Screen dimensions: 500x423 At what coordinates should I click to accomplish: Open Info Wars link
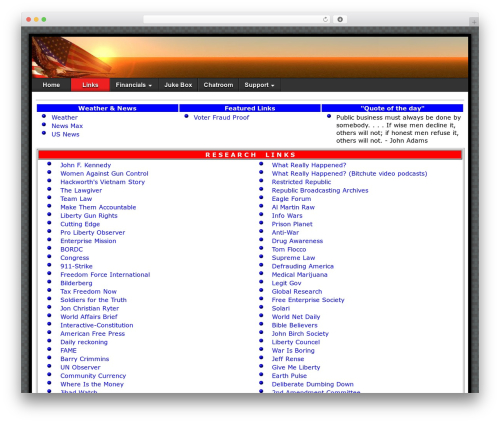coord(287,216)
